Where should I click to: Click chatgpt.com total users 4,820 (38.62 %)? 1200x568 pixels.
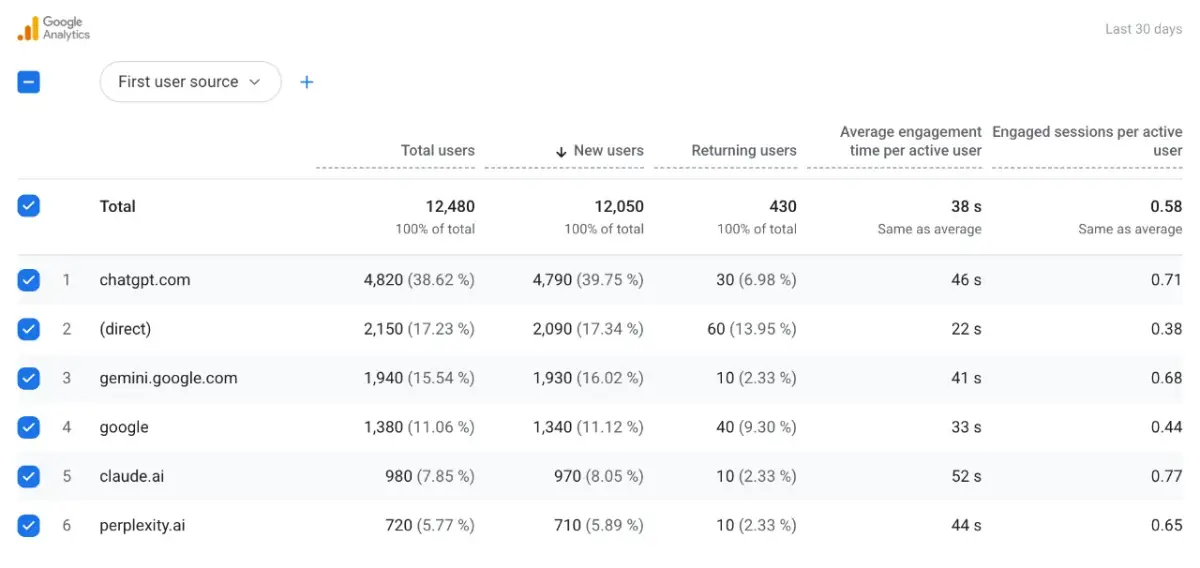tap(419, 280)
